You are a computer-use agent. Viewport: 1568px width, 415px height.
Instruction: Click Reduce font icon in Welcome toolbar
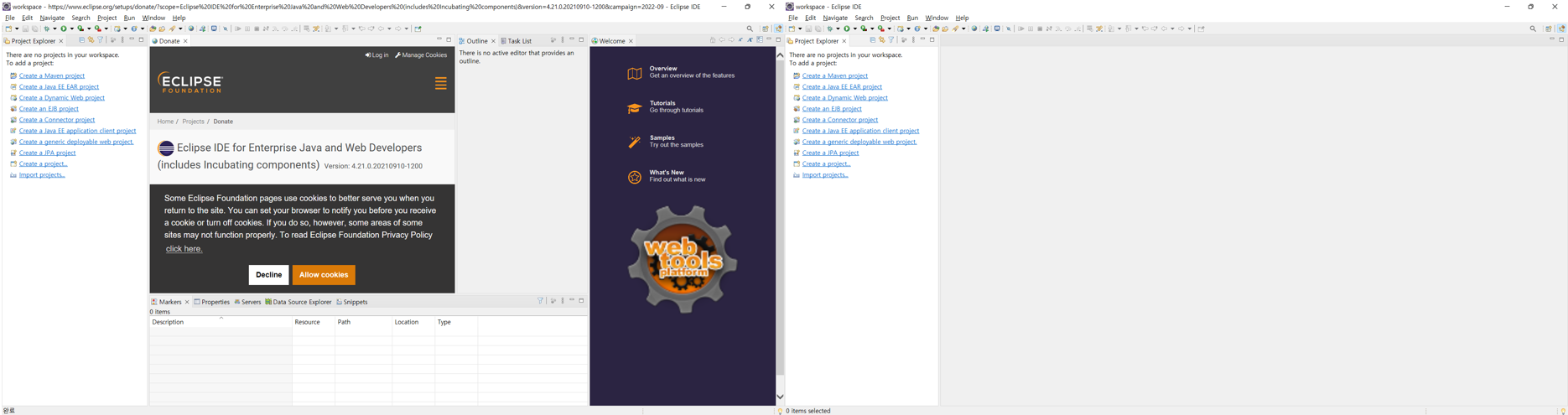click(740, 39)
